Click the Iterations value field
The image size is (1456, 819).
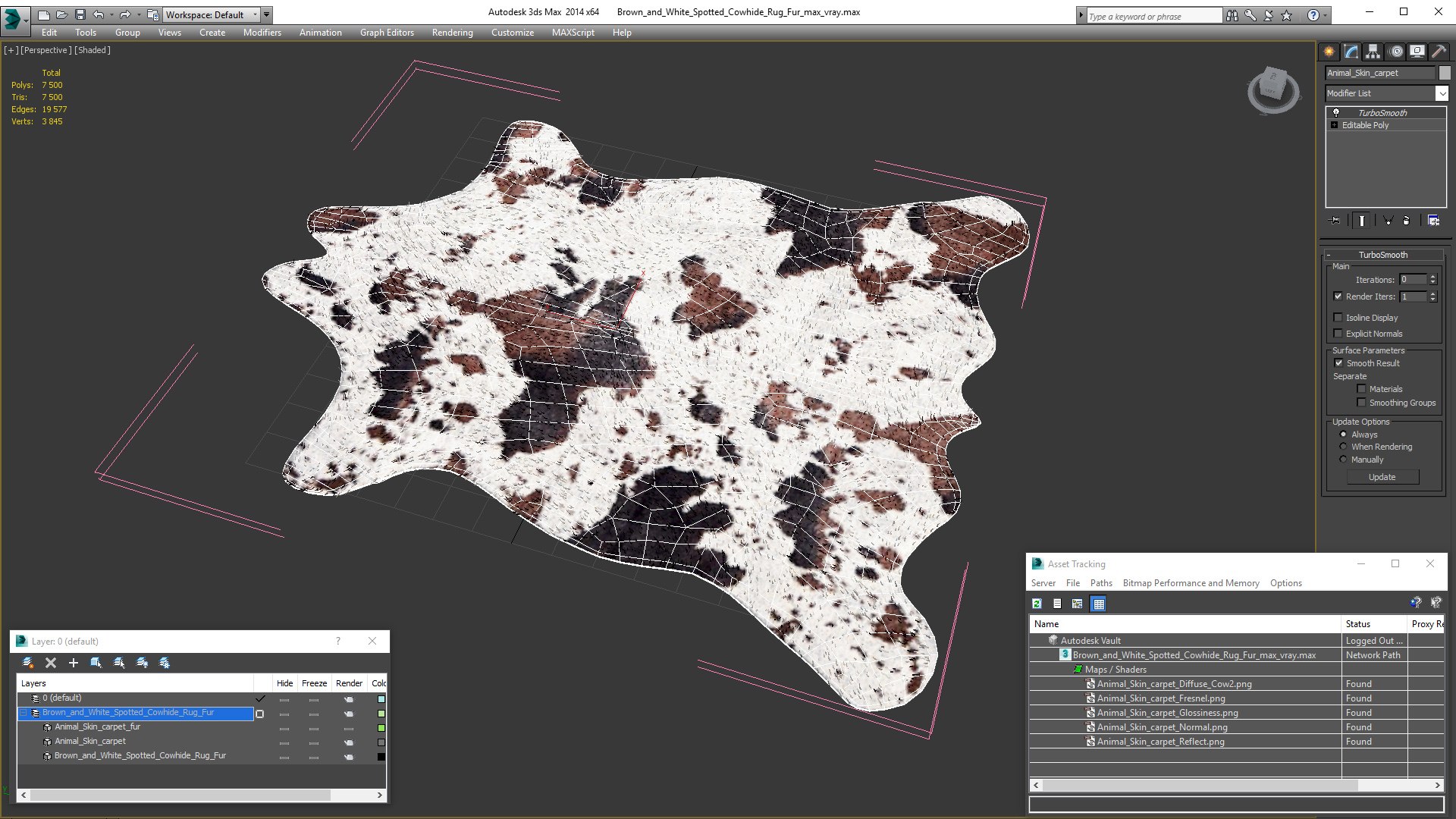click(1413, 280)
